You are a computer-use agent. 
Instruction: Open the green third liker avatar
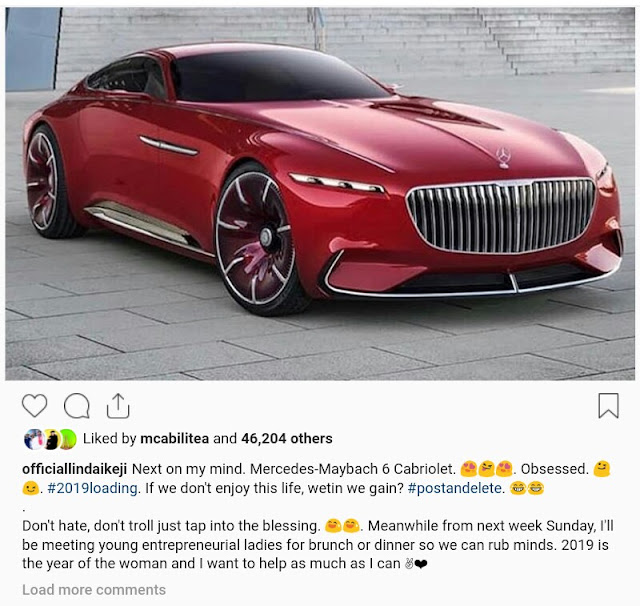pyautogui.click(x=68, y=439)
